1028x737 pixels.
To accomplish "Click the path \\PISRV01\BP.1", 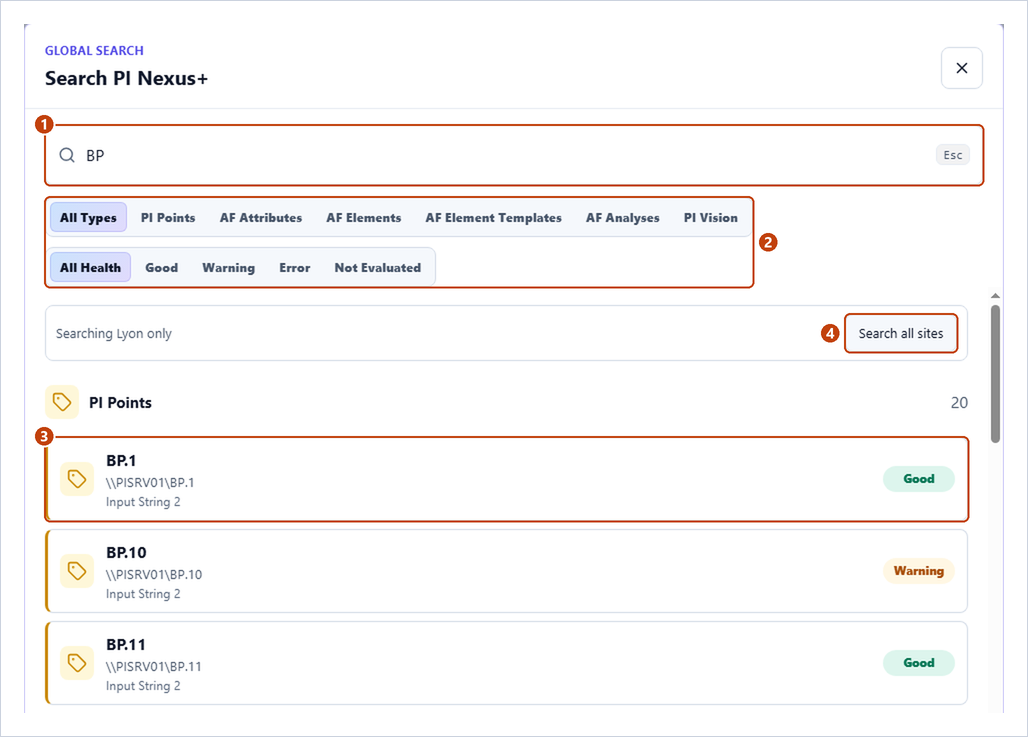I will [150, 483].
